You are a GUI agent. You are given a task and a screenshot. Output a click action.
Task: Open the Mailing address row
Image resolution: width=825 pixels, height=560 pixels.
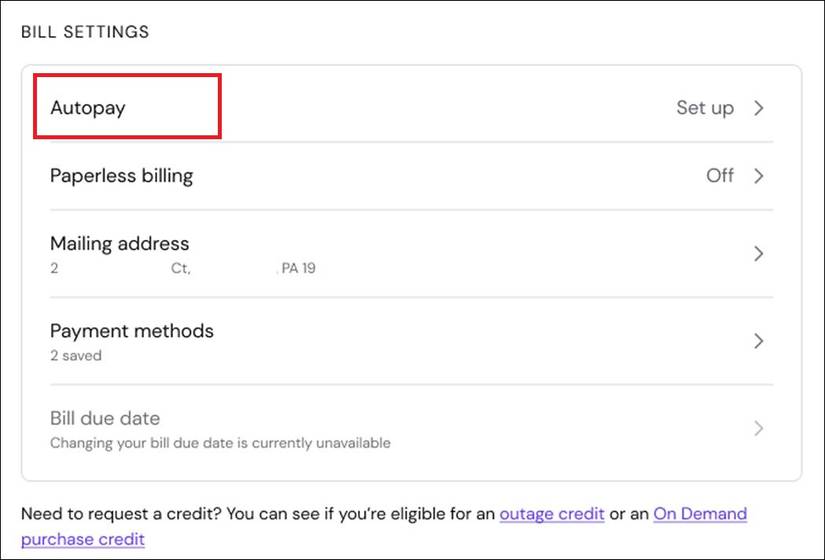coord(119,243)
